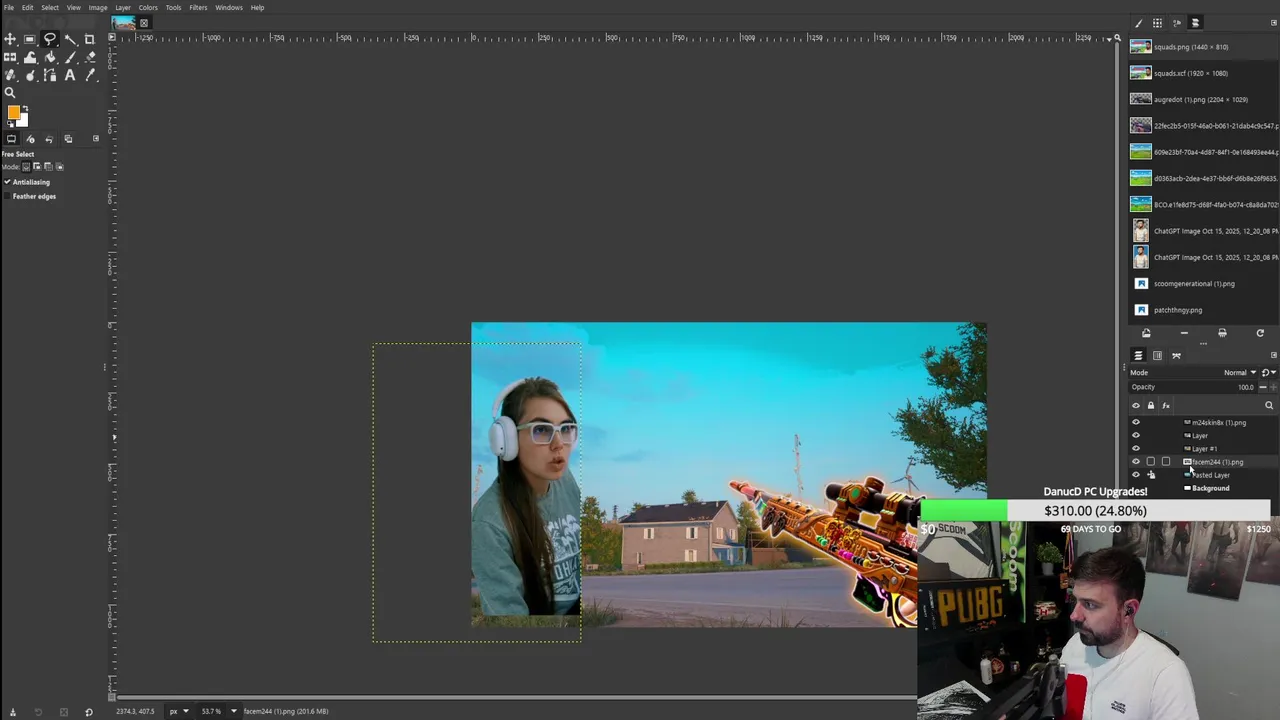Select the Unified Transform tool
The height and width of the screenshot is (720, 1280).
click(x=10, y=57)
